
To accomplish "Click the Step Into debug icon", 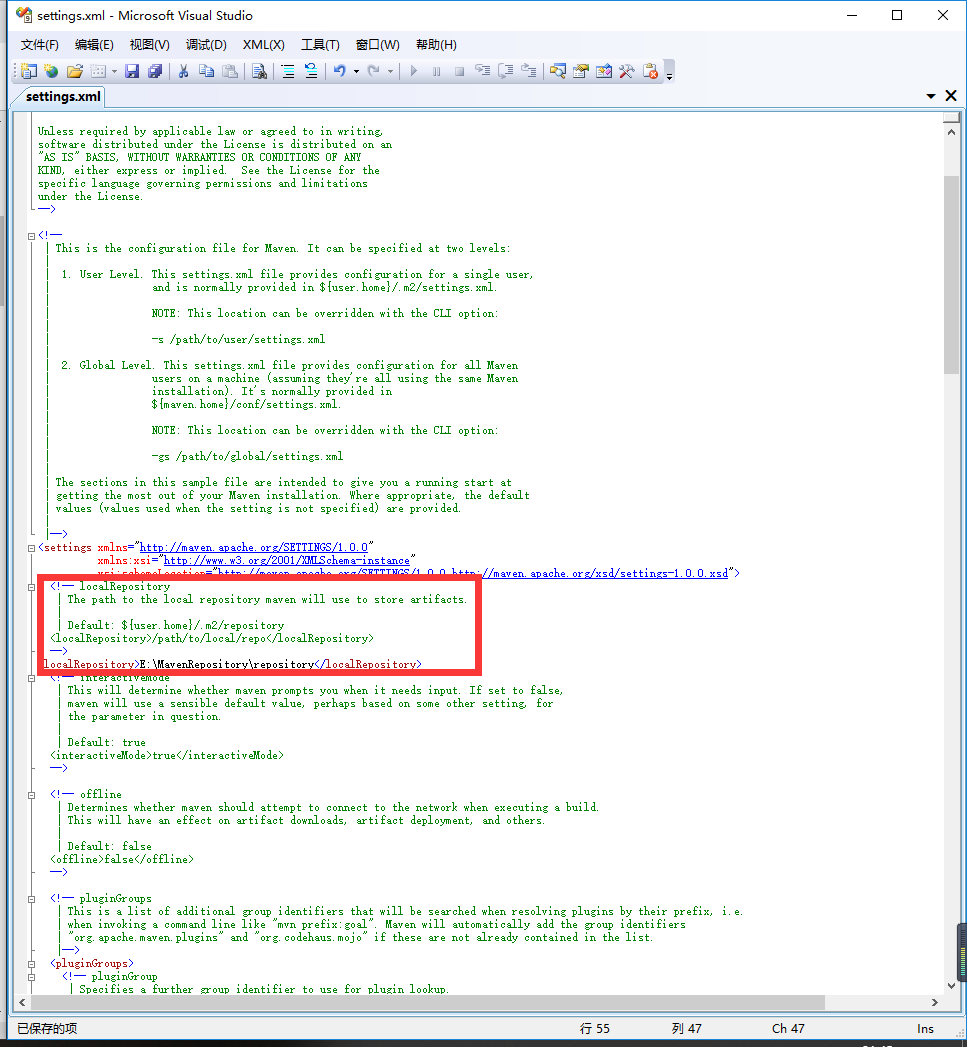I will (x=482, y=71).
